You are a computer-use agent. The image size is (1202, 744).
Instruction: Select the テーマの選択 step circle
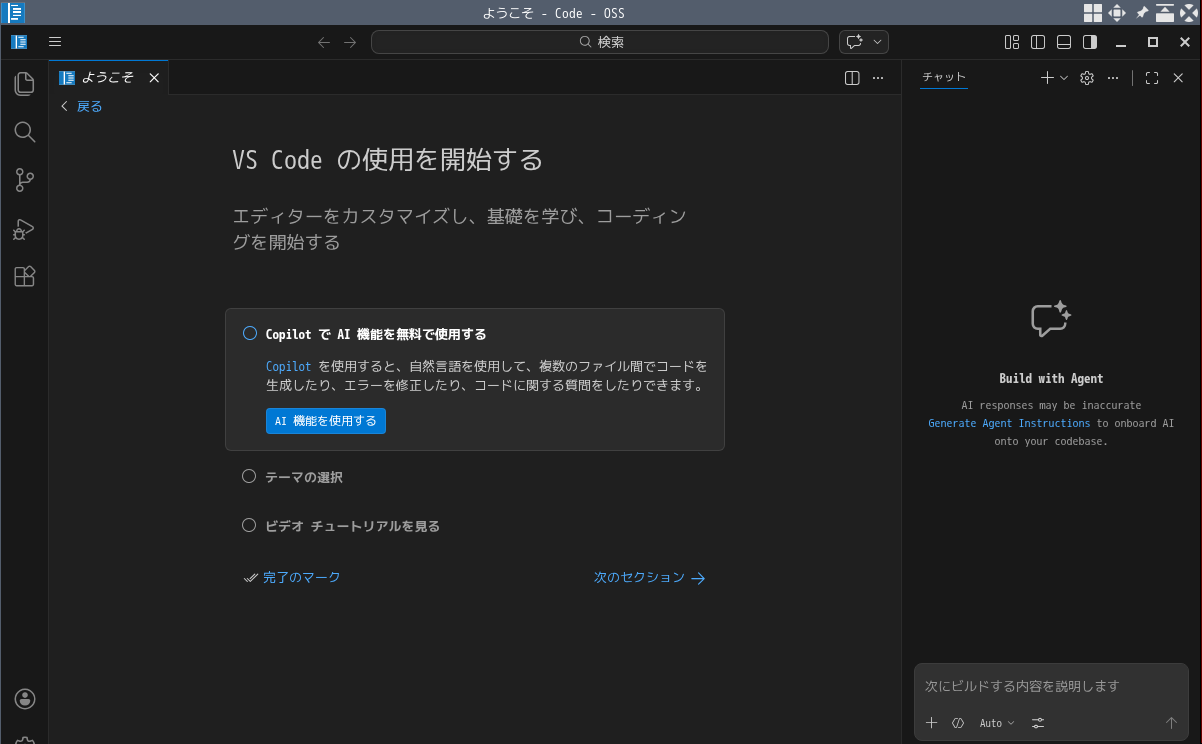(x=249, y=477)
